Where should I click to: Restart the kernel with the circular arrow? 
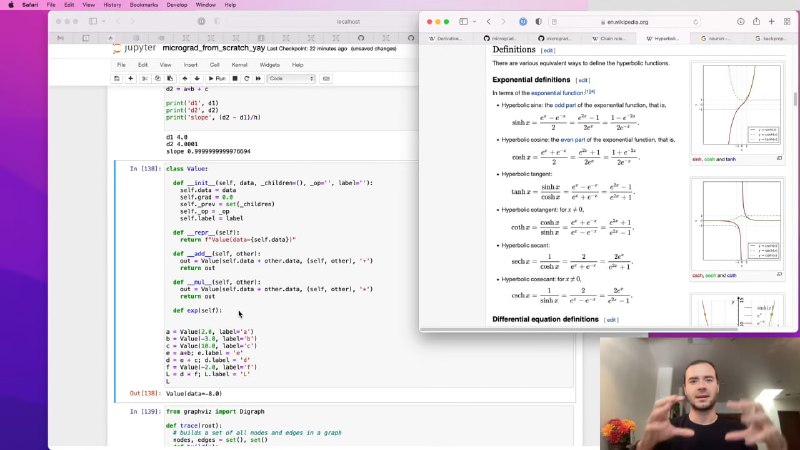coord(247,79)
